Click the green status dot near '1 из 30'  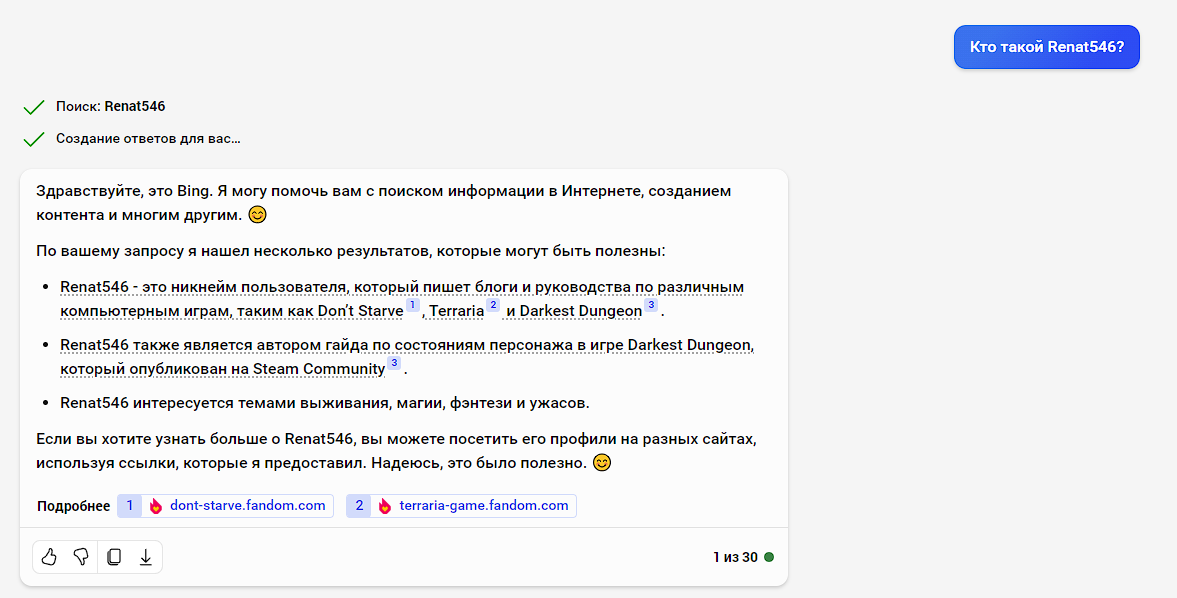pyautogui.click(x=769, y=557)
